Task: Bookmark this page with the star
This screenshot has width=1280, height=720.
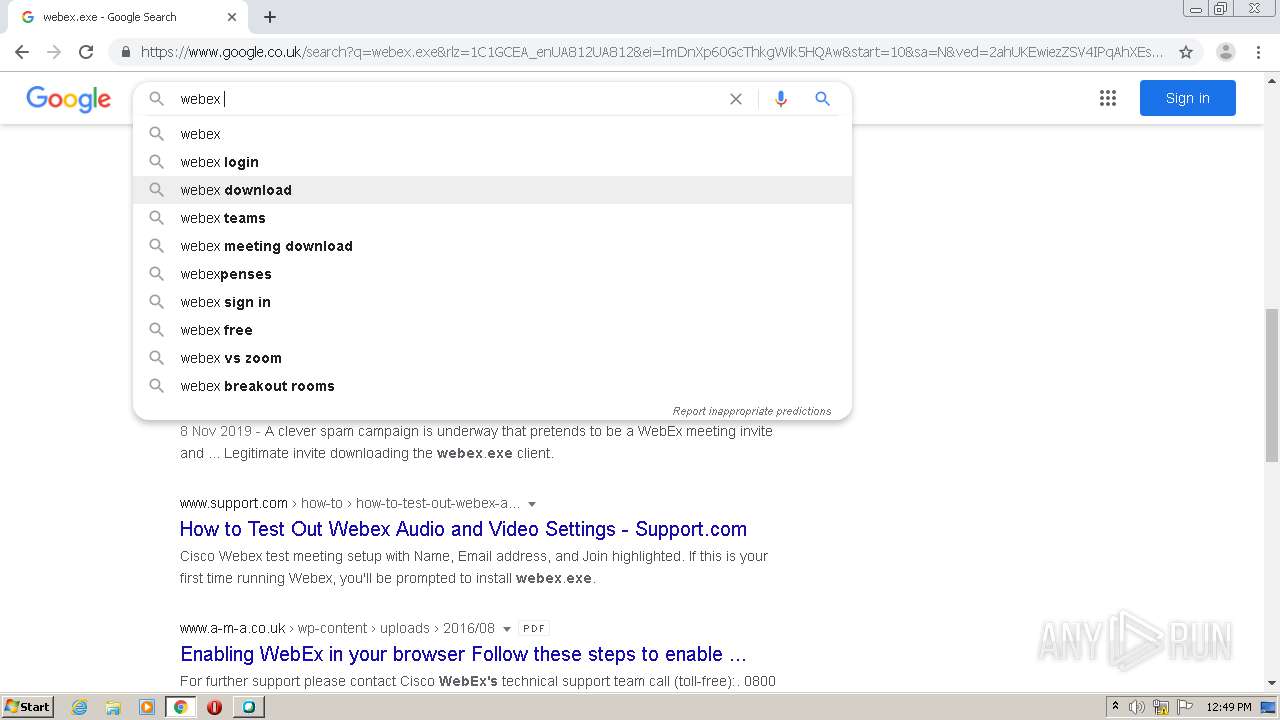Action: pyautogui.click(x=1186, y=52)
